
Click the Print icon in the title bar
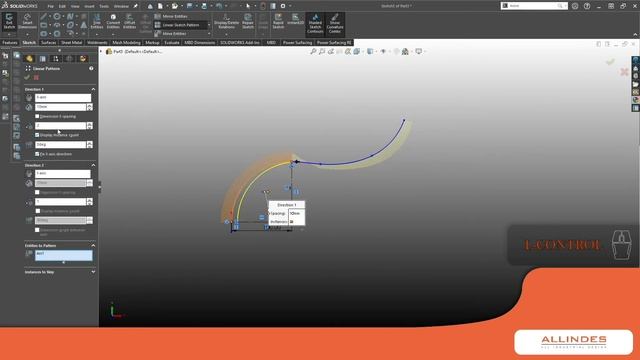[204, 6]
